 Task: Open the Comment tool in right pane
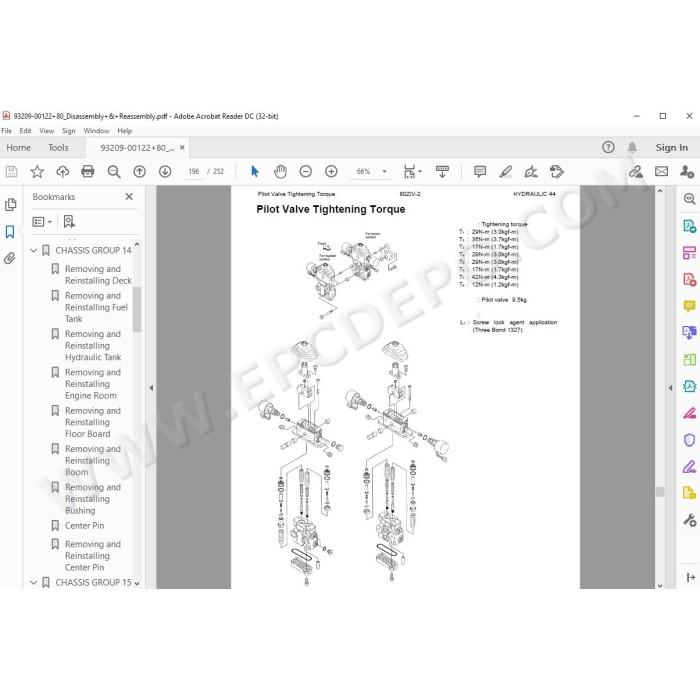tap(690, 306)
